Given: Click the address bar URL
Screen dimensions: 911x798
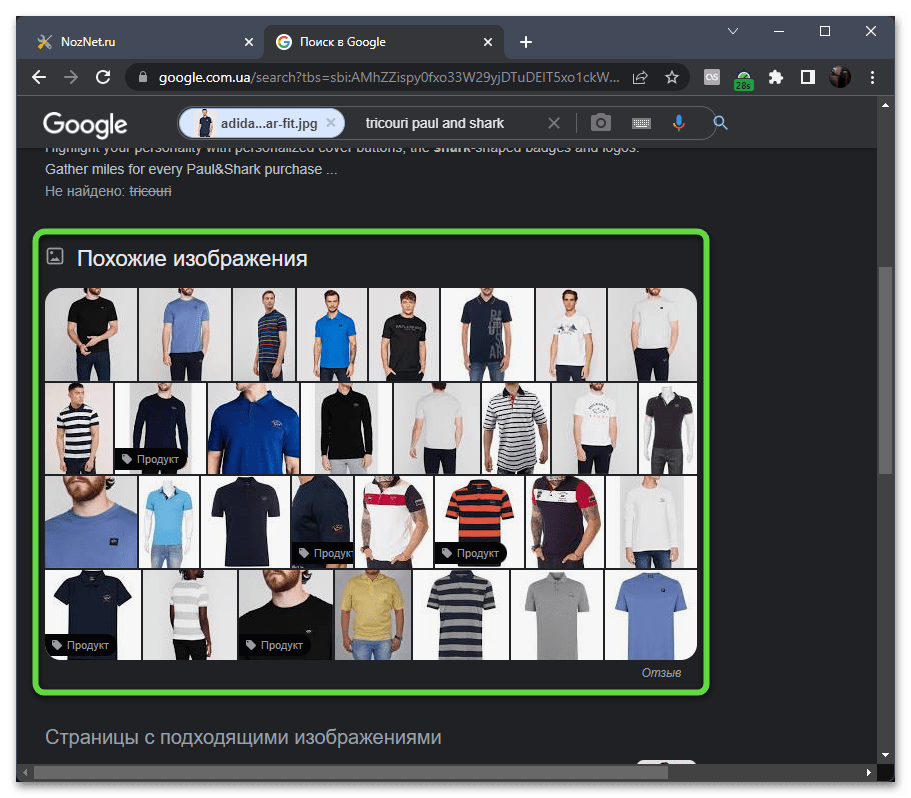Looking at the screenshot, I should [x=389, y=77].
